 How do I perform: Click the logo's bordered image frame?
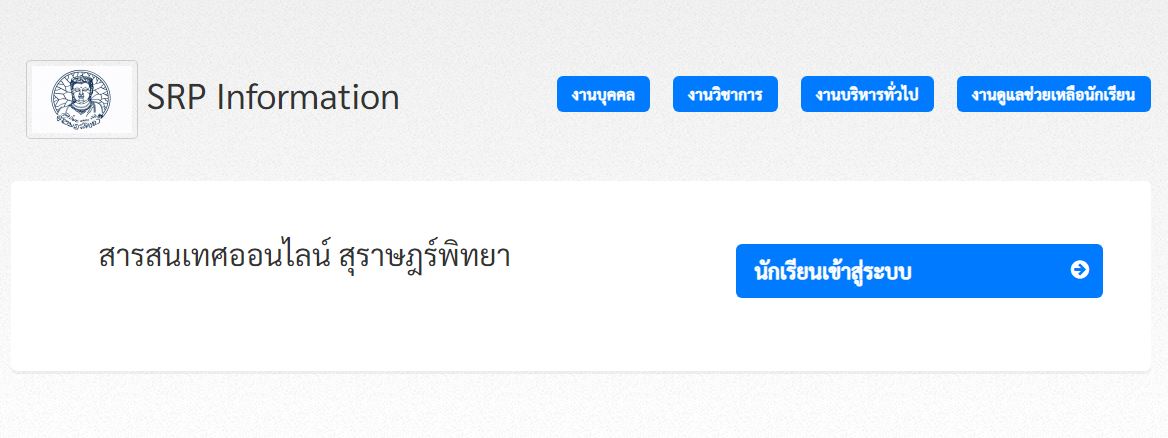82,99
